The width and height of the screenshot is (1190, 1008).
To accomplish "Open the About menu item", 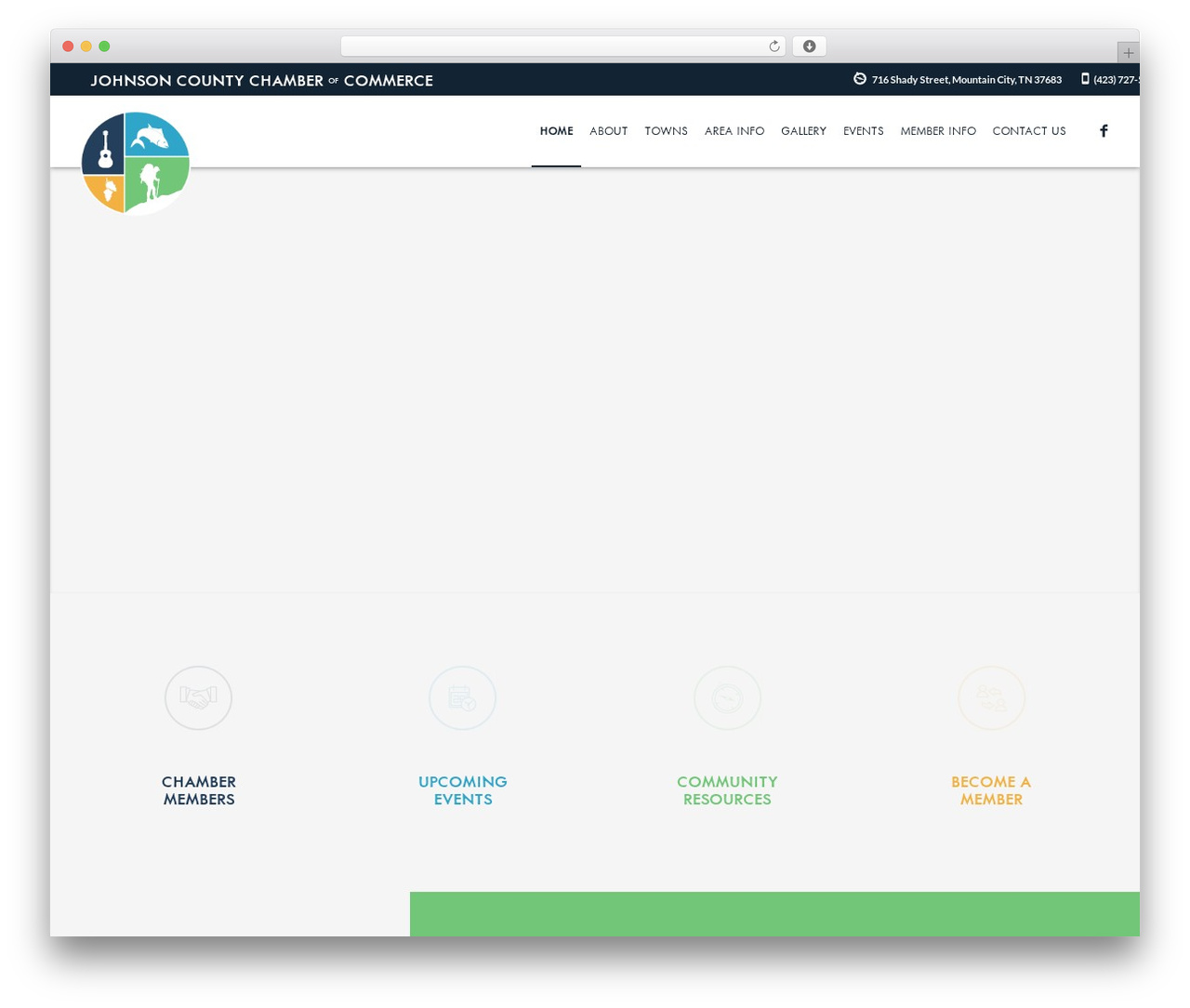I will [609, 131].
